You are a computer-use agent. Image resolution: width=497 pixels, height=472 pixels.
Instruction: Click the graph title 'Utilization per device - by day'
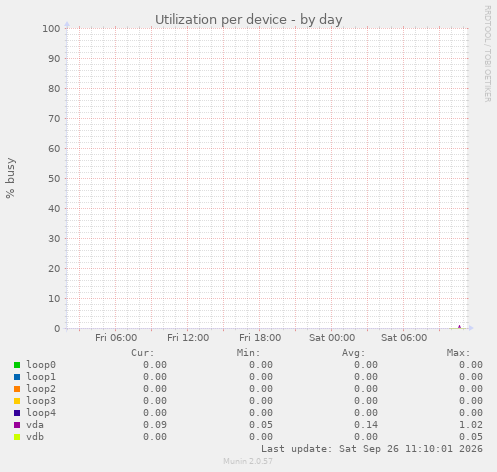(249, 20)
